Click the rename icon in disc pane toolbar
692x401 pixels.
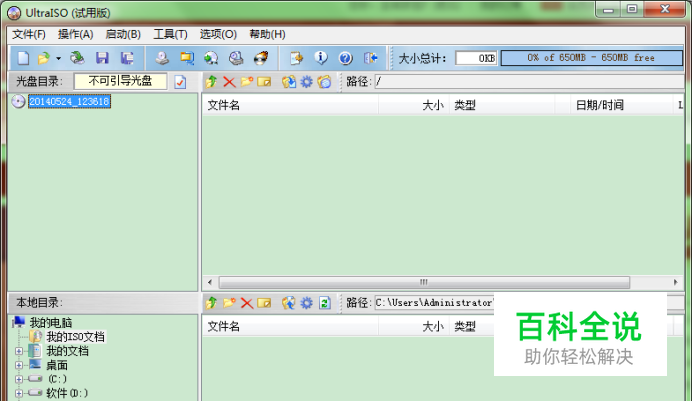(264, 82)
